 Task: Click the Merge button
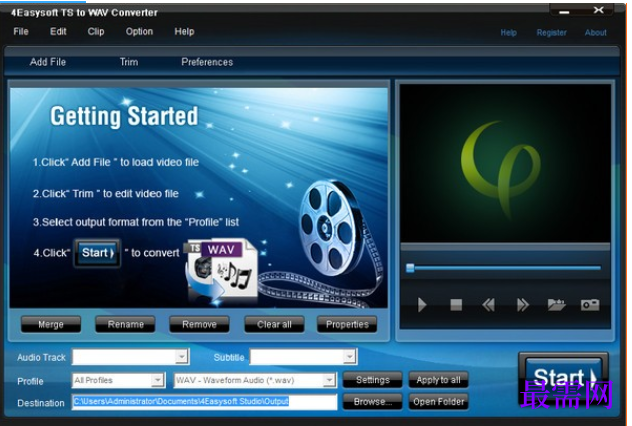tap(51, 324)
